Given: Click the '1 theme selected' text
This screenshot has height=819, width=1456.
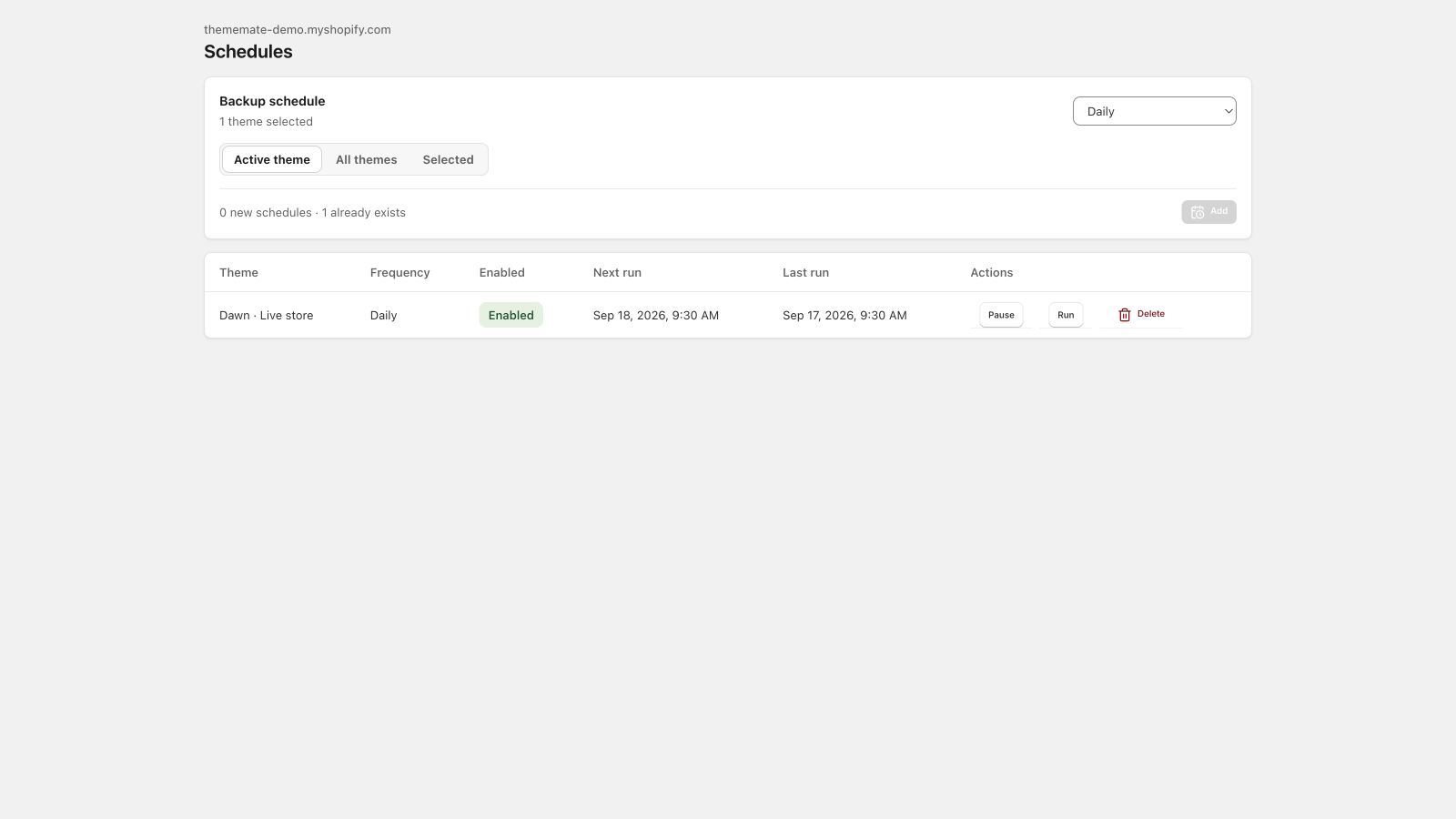Looking at the screenshot, I should [266, 122].
